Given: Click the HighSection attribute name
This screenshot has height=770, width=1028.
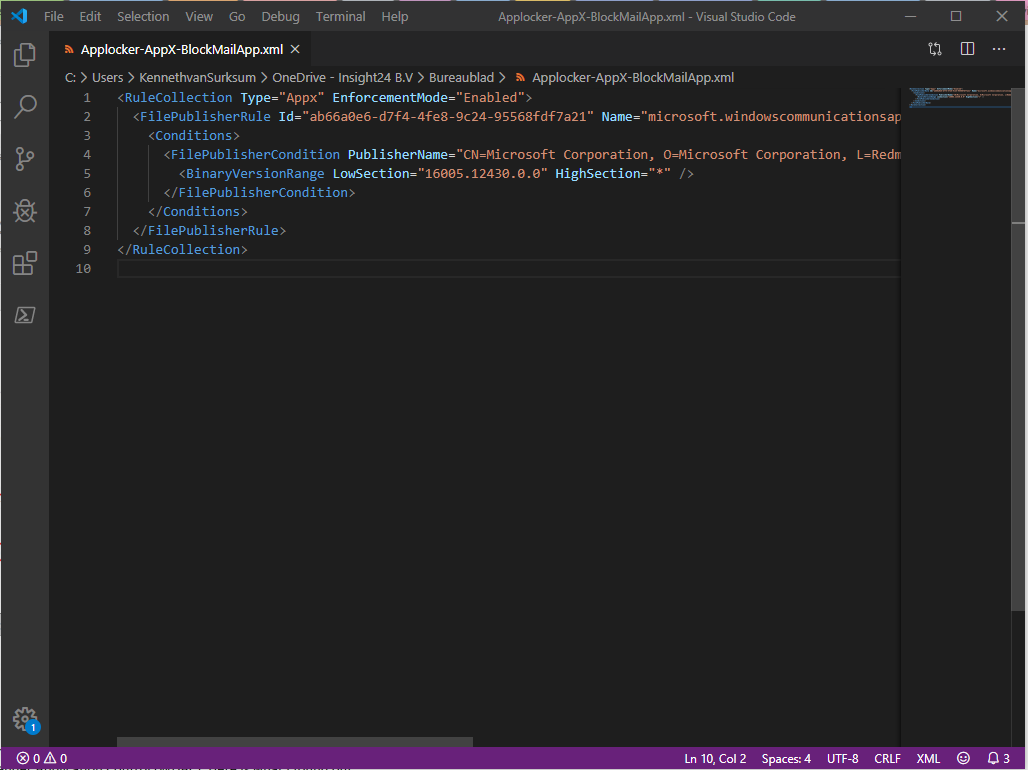Looking at the screenshot, I should 597,174.
